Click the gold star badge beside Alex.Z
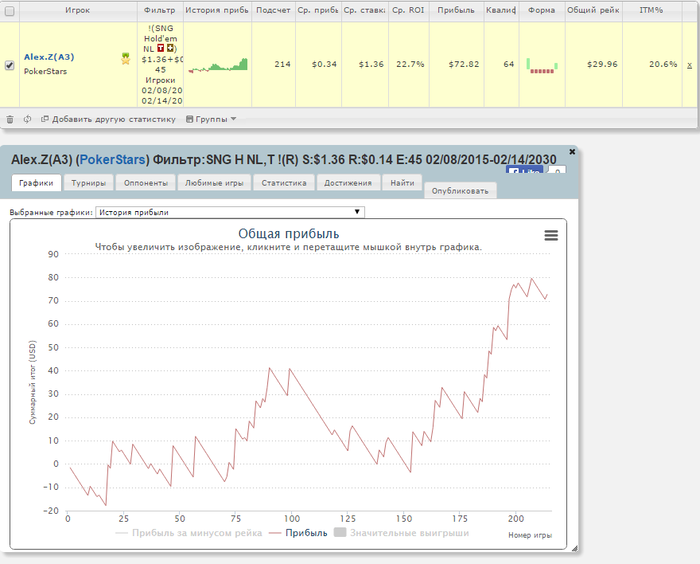The width and height of the screenshot is (700, 564). (x=125, y=59)
